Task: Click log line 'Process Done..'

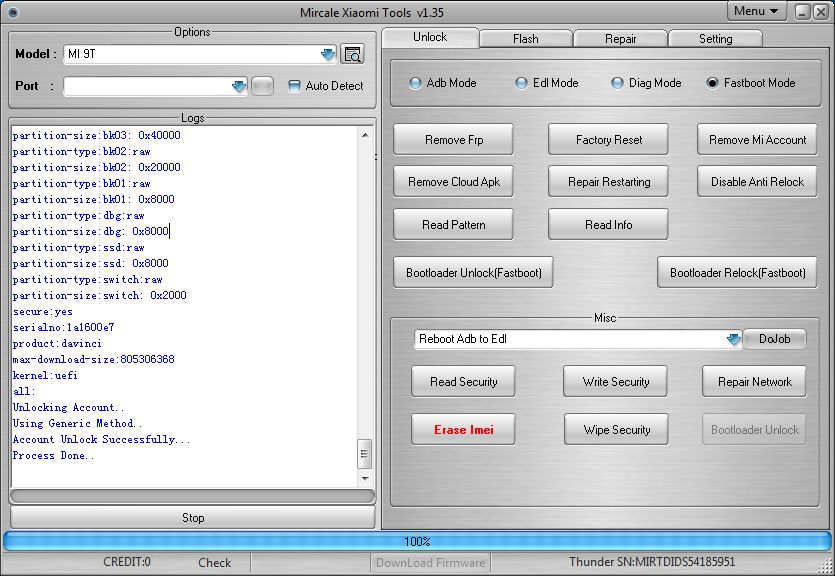Action: pyautogui.click(x=53, y=455)
